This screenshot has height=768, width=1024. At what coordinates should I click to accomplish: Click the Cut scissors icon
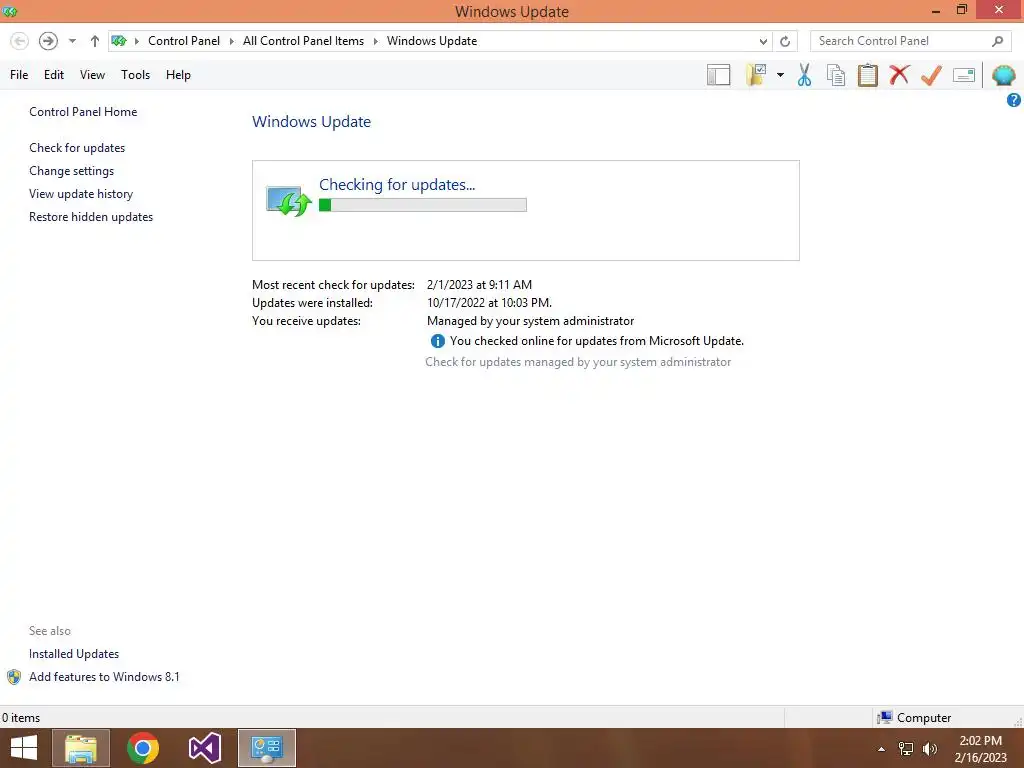coord(805,75)
